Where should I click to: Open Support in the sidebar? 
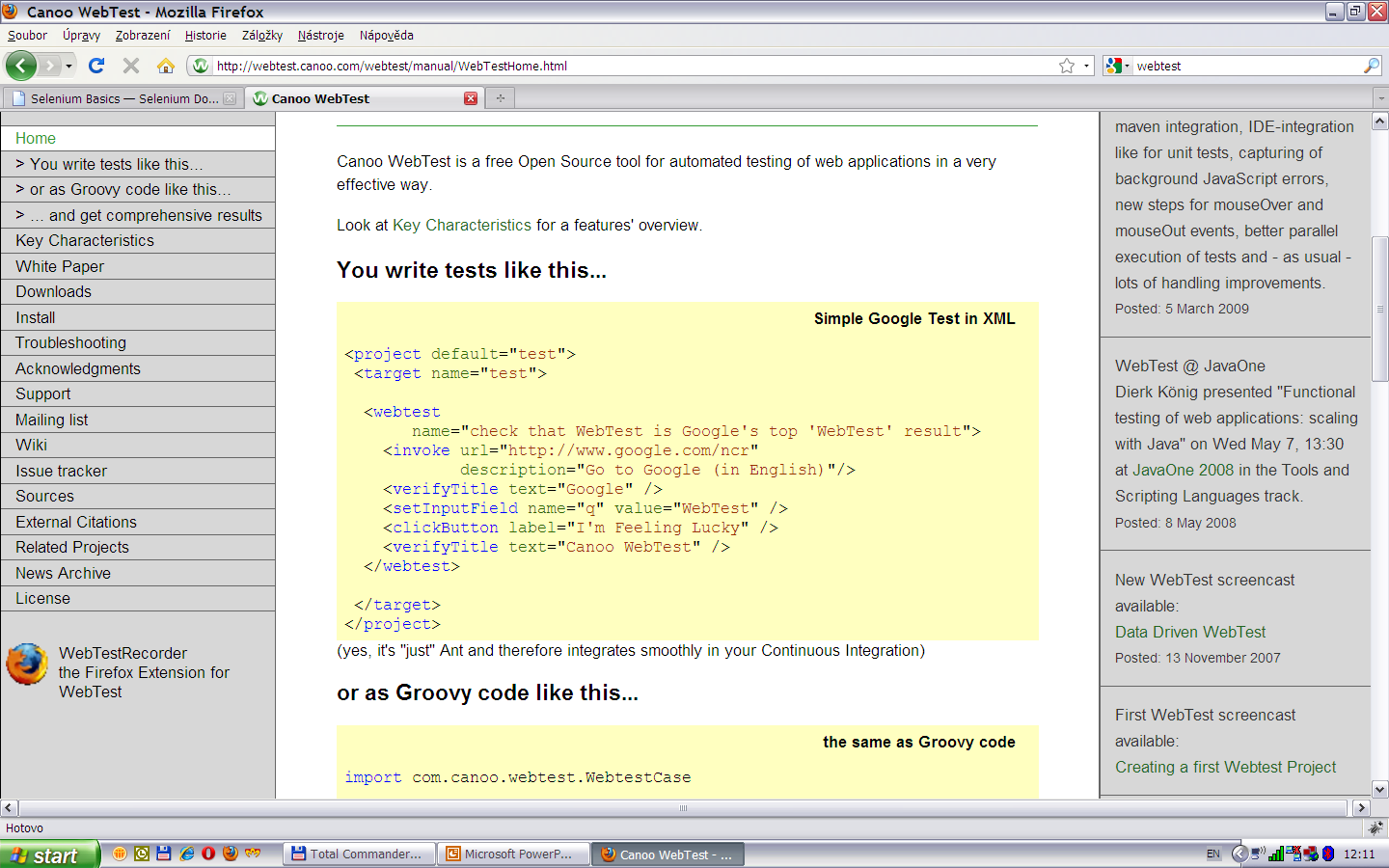(138, 393)
